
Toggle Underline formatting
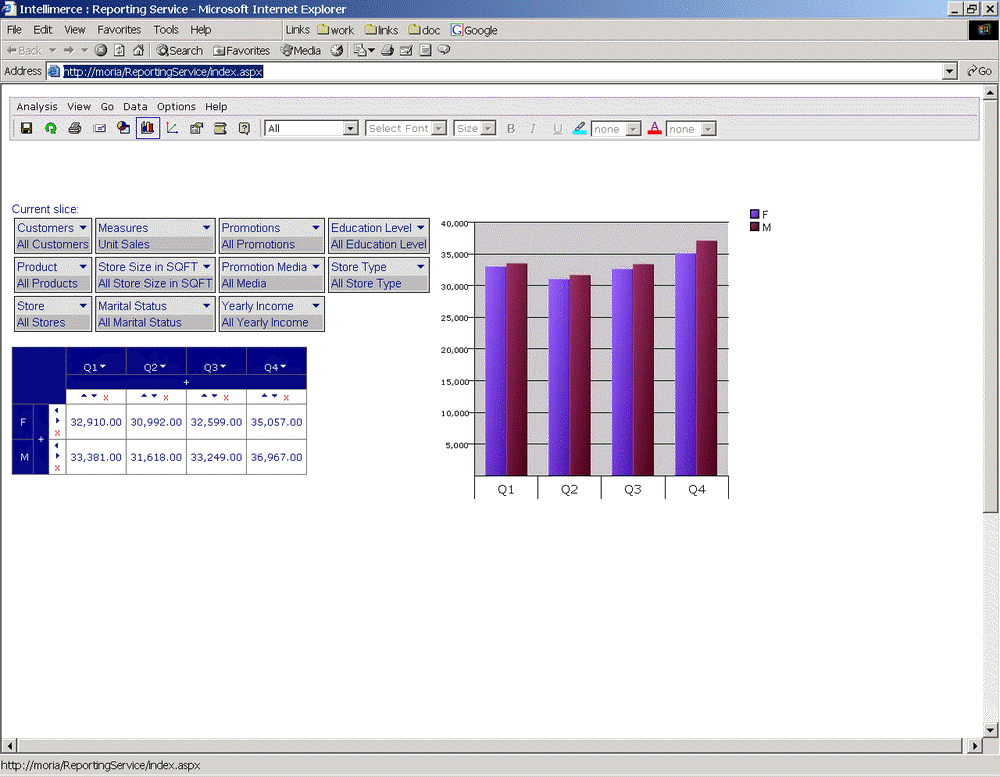558,128
